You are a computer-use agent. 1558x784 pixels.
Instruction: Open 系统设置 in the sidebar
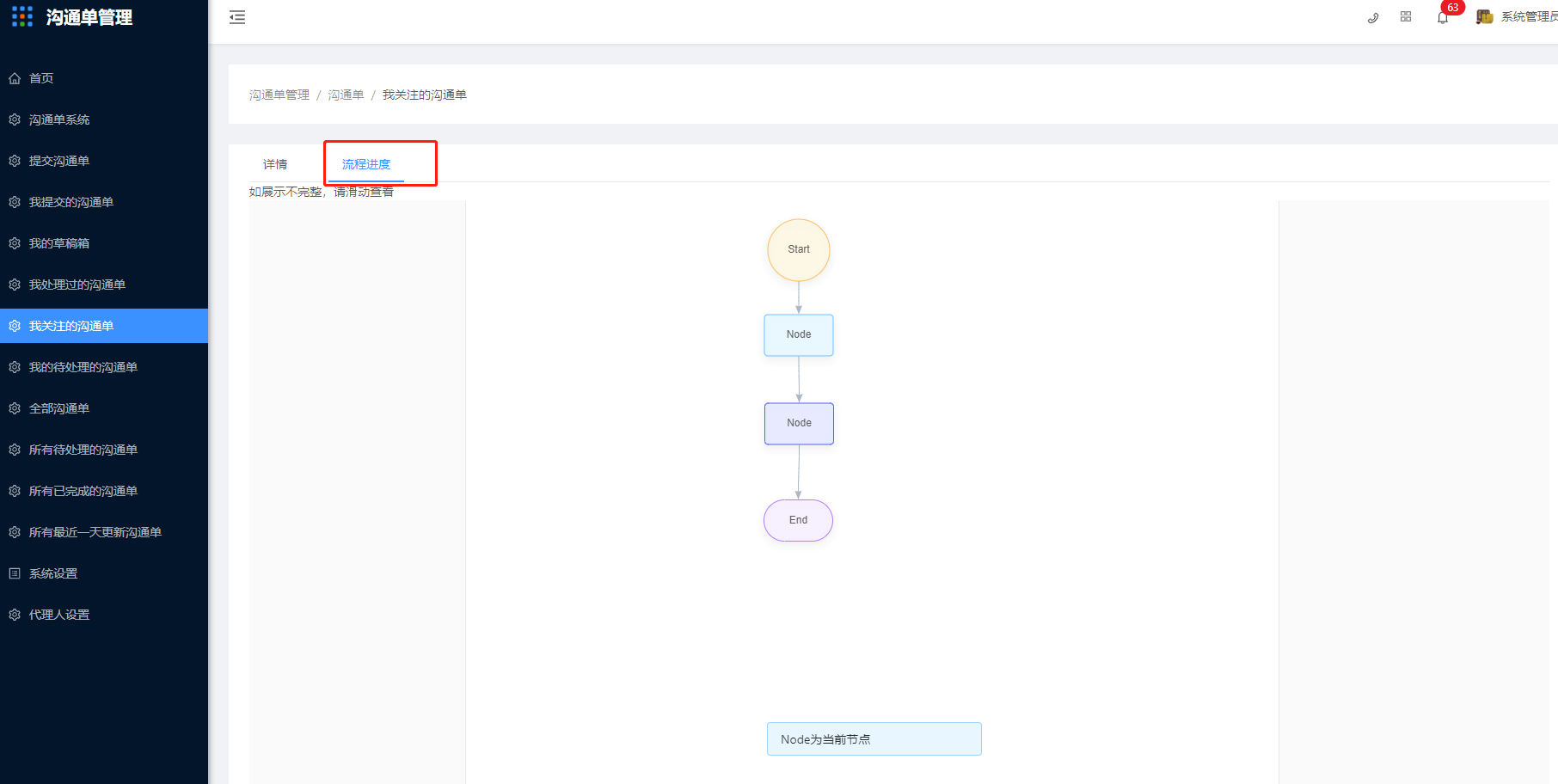click(x=104, y=573)
